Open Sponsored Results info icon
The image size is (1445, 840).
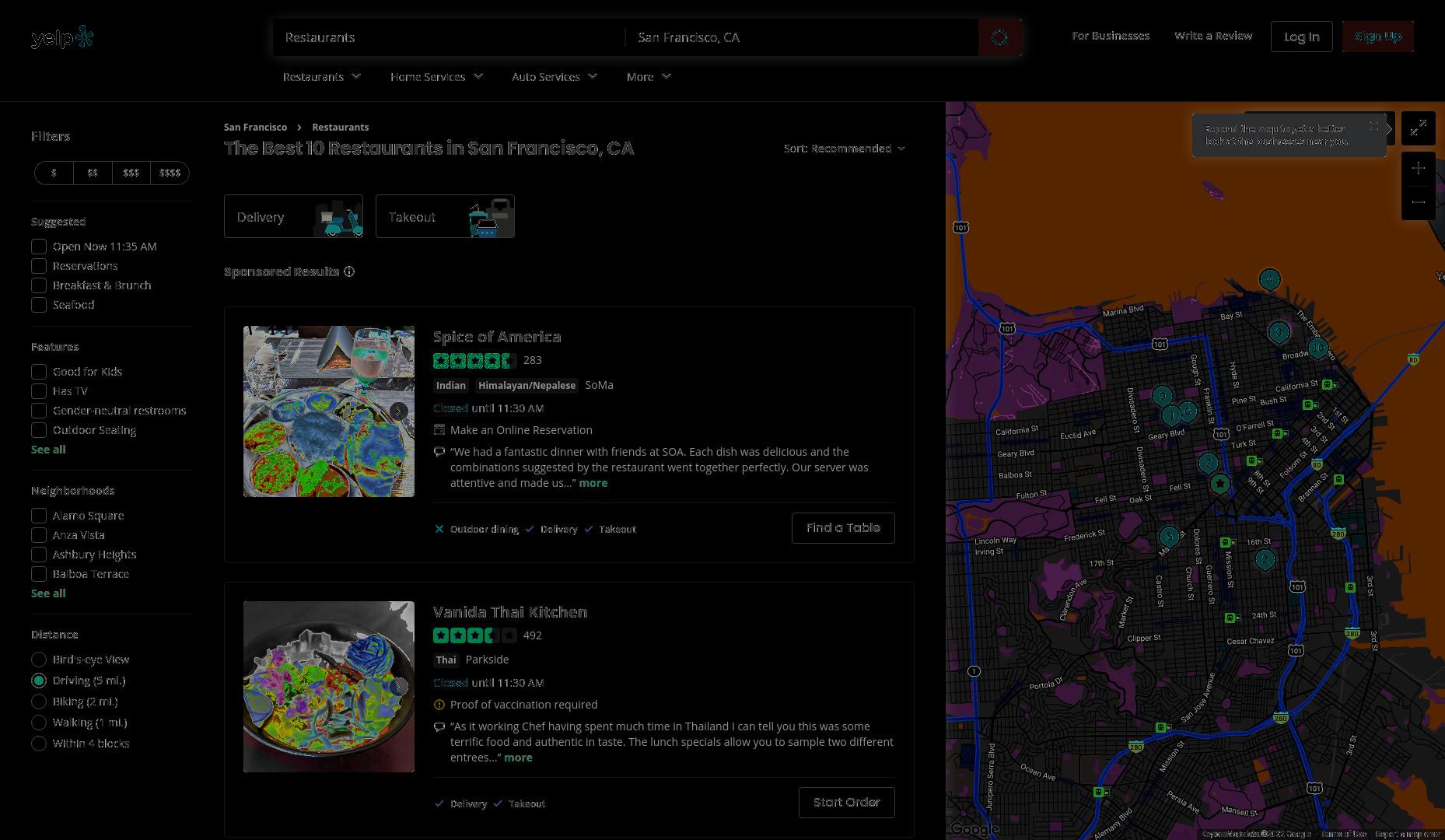pos(349,271)
